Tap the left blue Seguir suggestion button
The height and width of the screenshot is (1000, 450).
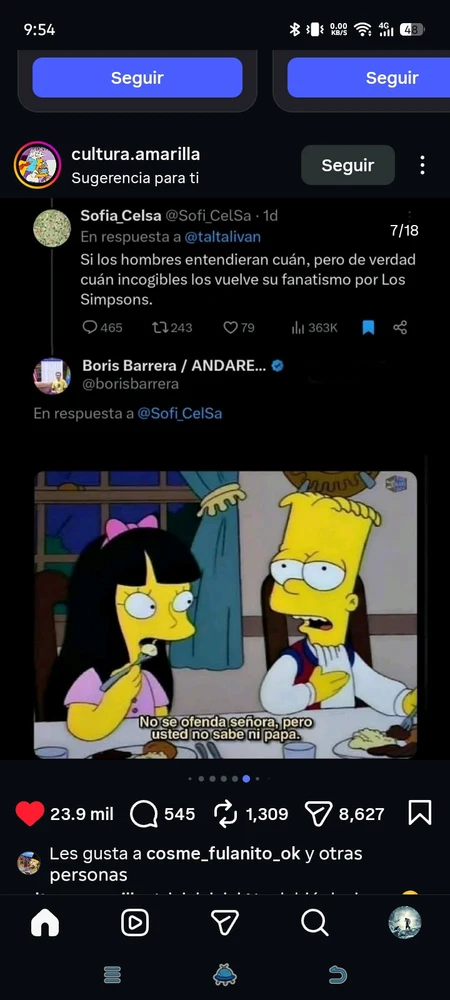(x=137, y=78)
